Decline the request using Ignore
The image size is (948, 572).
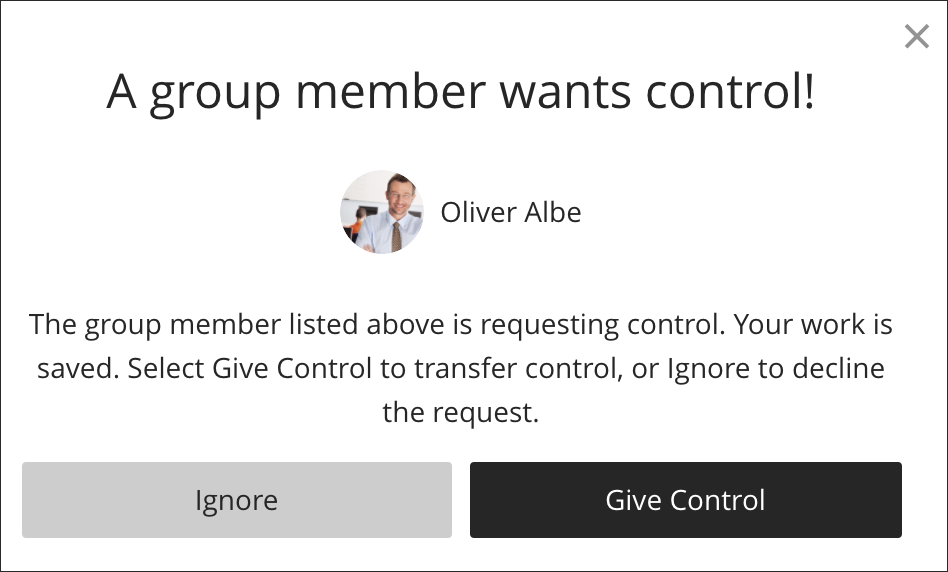tap(236, 500)
